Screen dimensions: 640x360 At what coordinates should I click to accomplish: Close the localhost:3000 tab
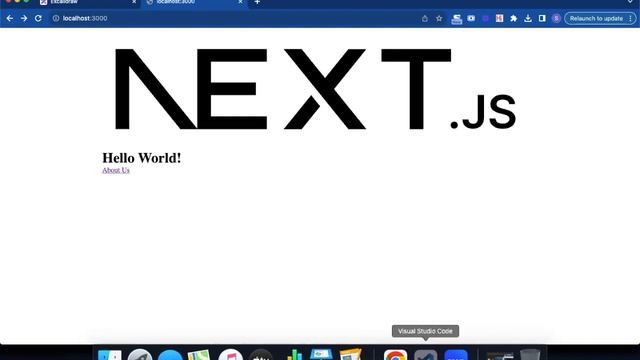240,2
